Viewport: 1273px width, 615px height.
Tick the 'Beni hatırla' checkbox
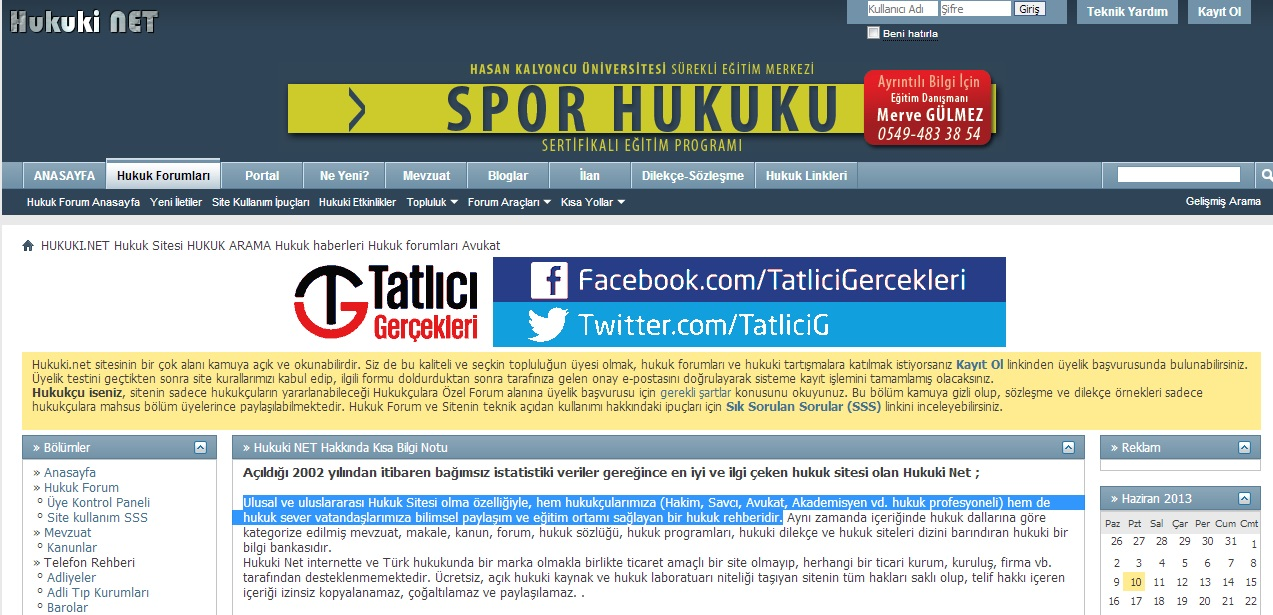873,33
